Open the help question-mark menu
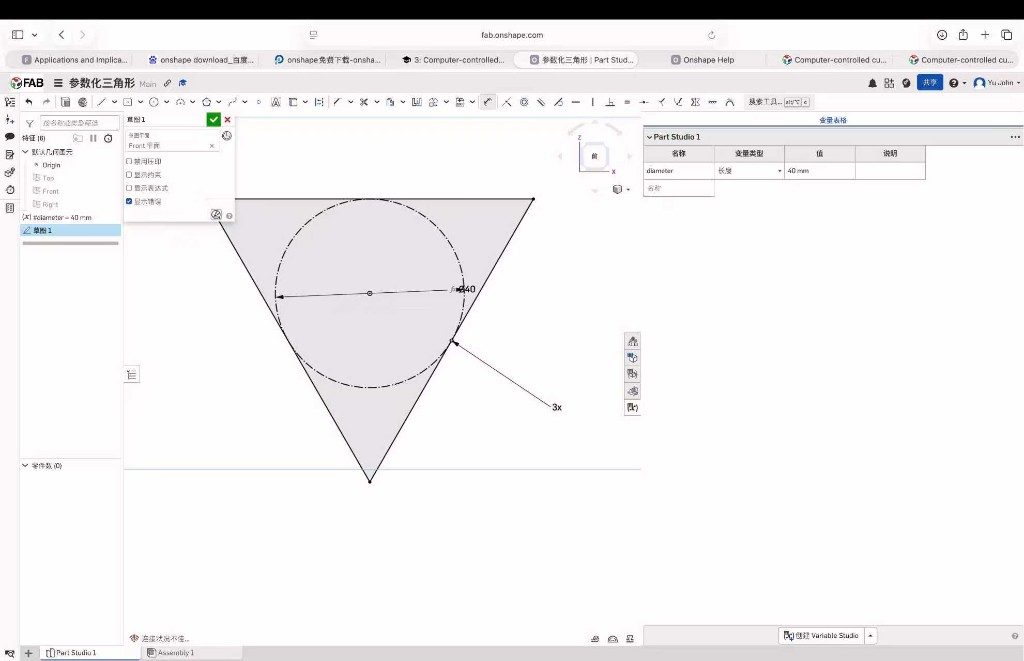Viewport: 1024px width, 661px height. pos(956,83)
